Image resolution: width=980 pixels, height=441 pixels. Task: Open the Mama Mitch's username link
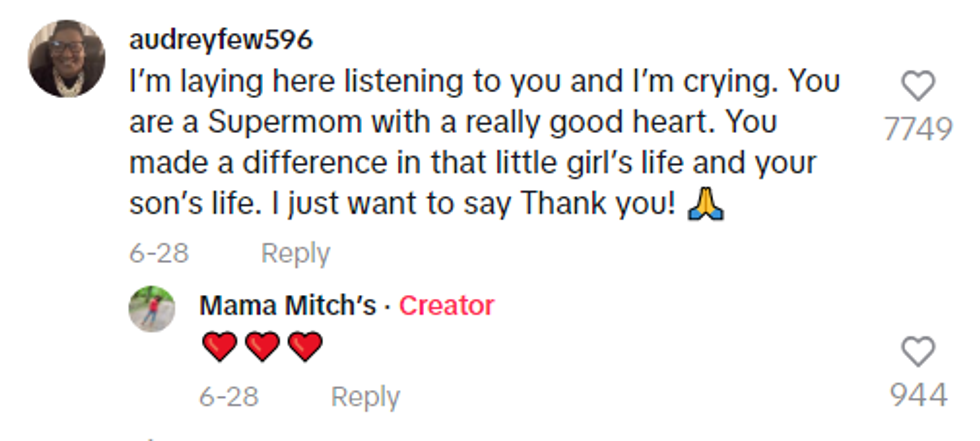click(x=288, y=305)
